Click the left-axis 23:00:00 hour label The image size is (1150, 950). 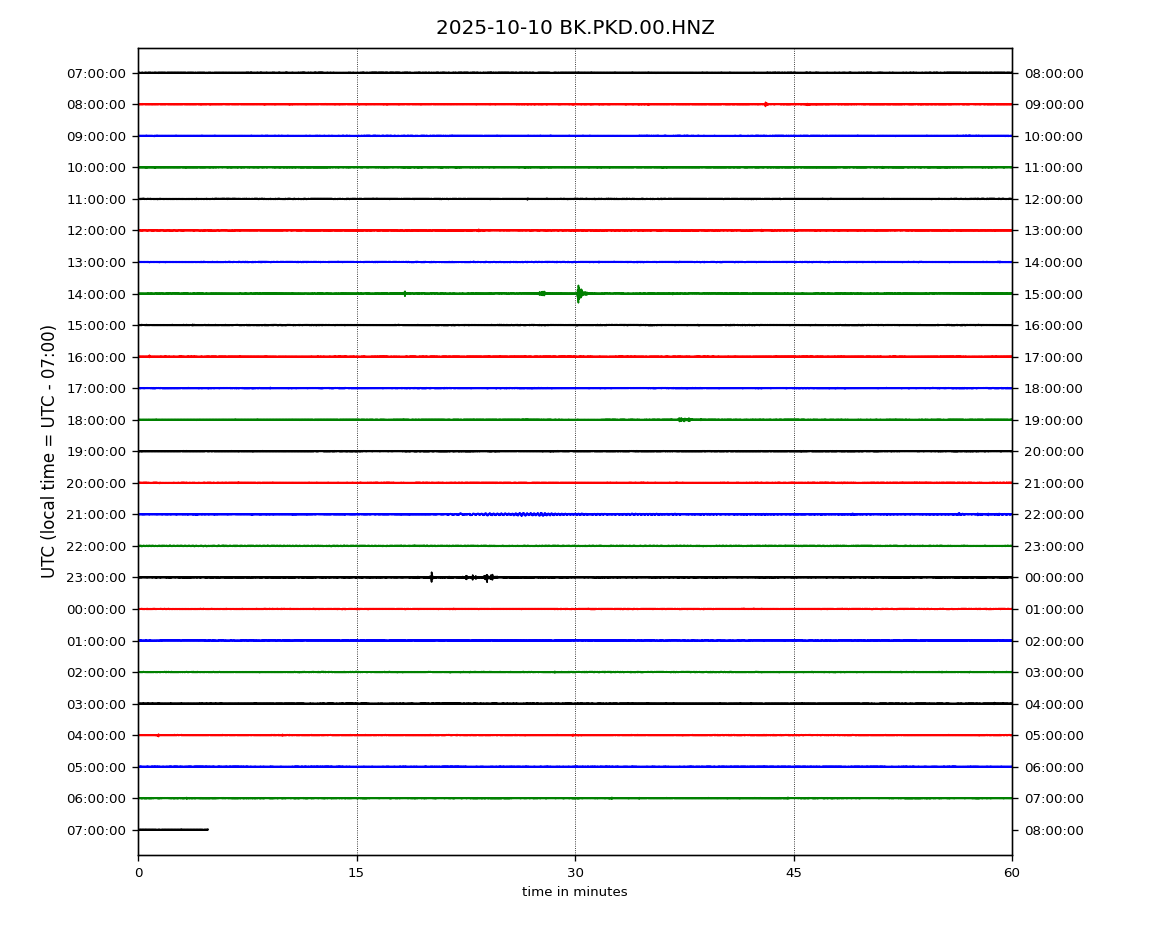96,578
